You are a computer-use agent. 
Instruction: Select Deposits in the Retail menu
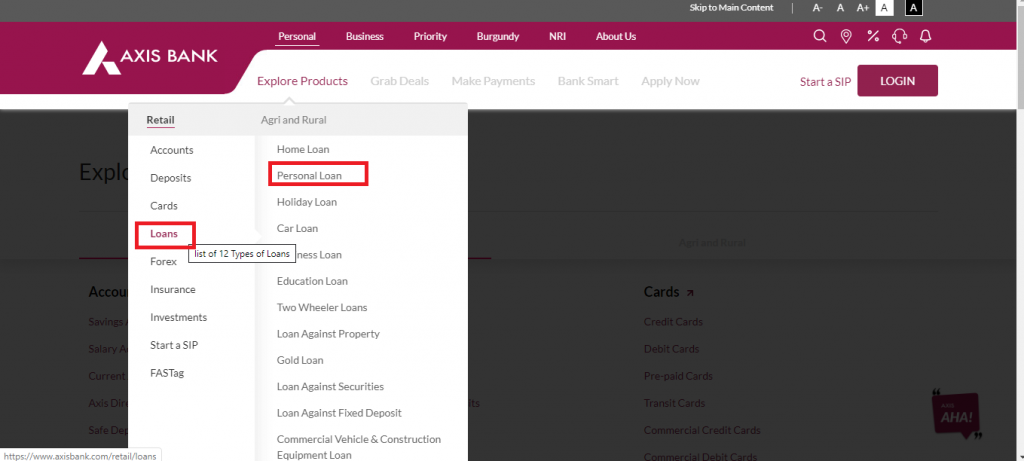click(x=170, y=178)
